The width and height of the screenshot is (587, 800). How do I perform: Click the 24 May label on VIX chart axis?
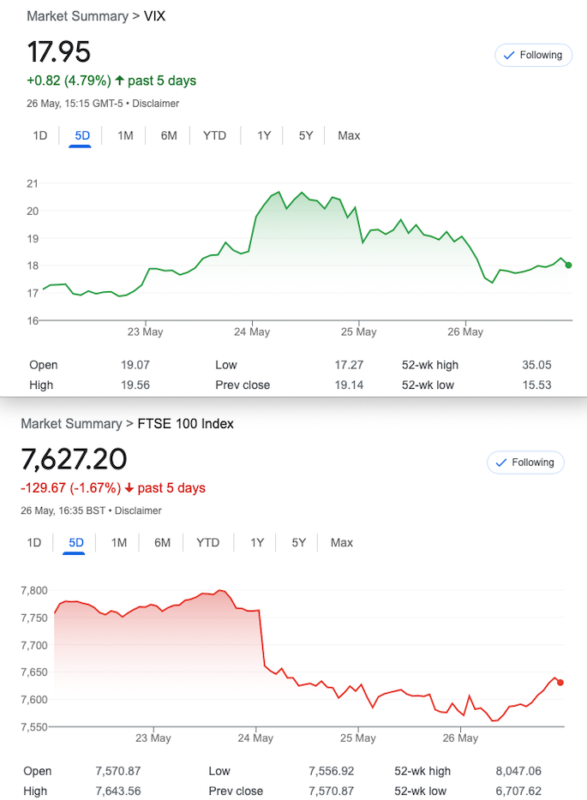click(x=252, y=332)
